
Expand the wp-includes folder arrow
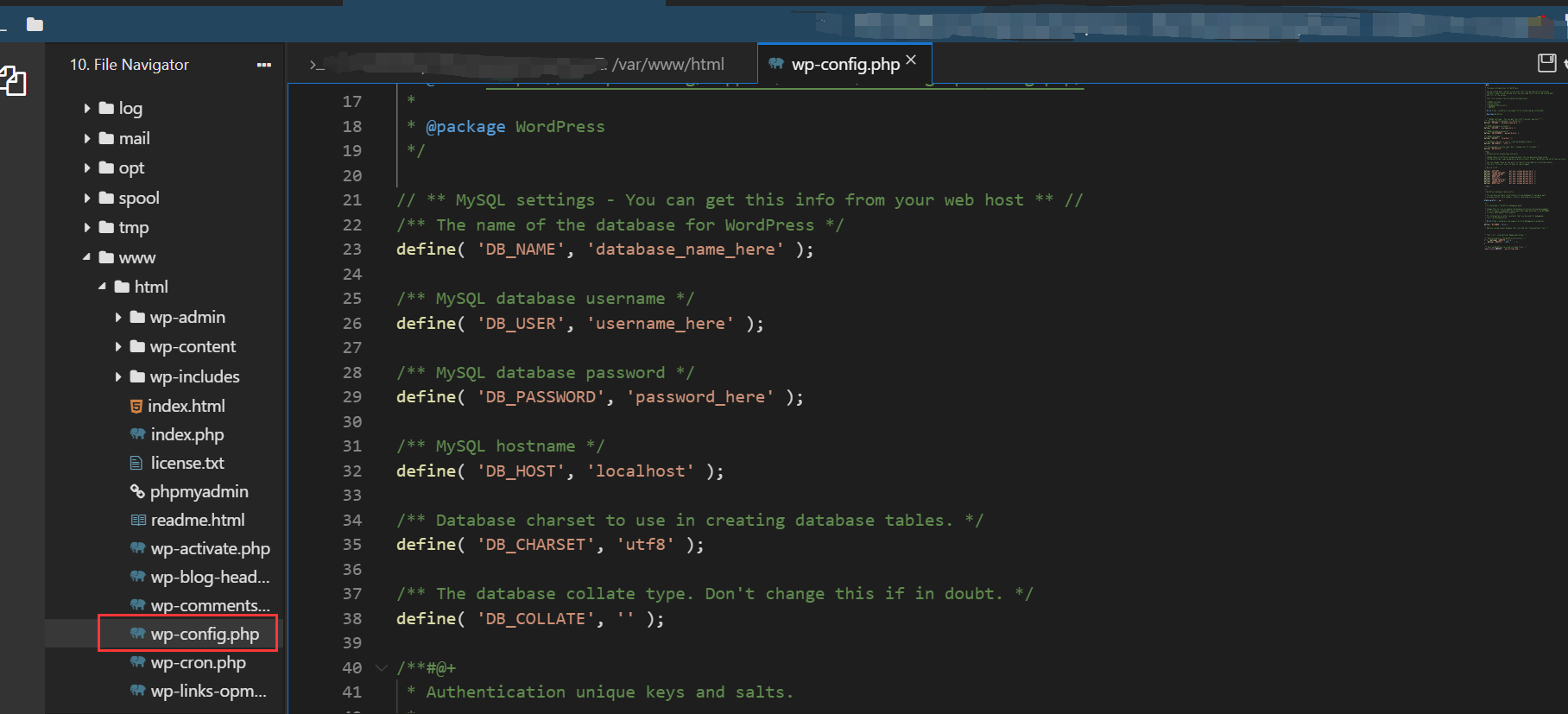[118, 377]
